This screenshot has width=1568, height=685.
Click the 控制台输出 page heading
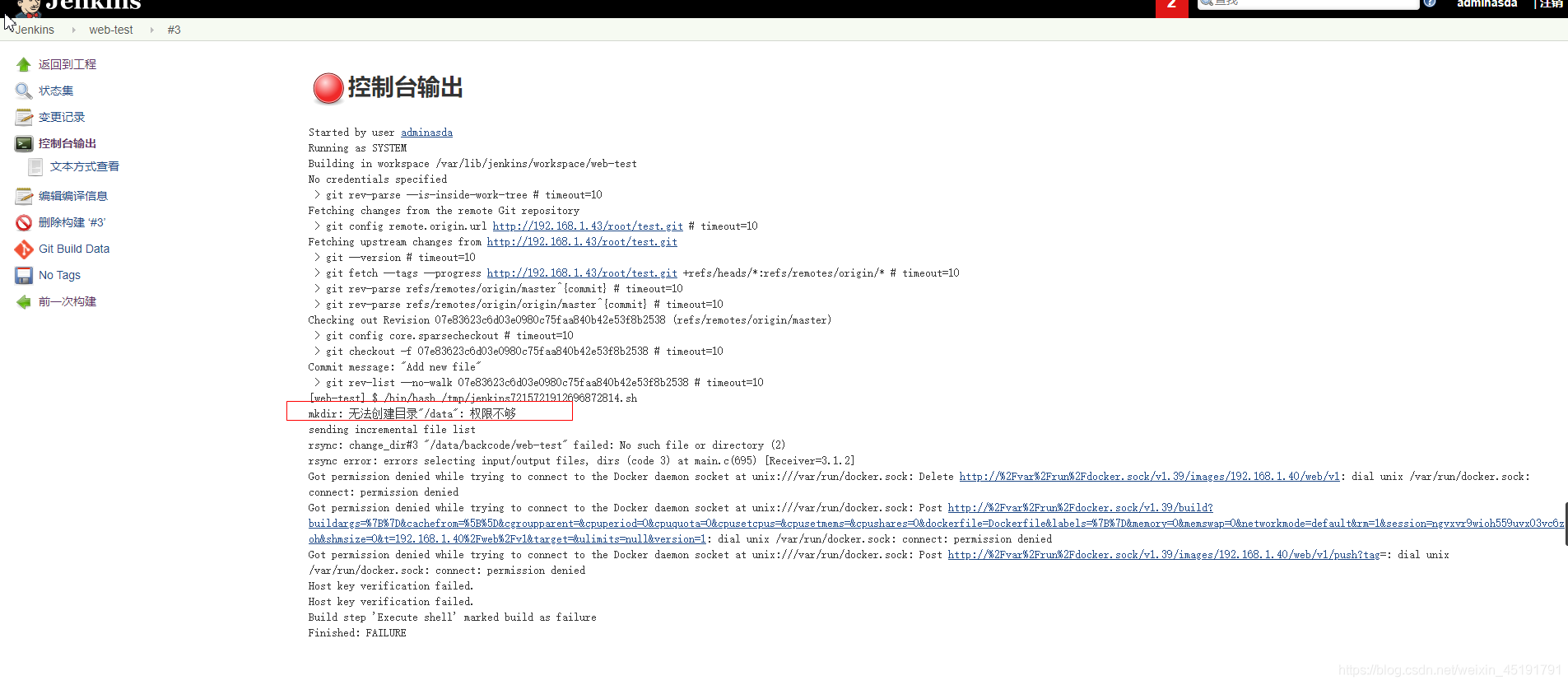point(405,87)
